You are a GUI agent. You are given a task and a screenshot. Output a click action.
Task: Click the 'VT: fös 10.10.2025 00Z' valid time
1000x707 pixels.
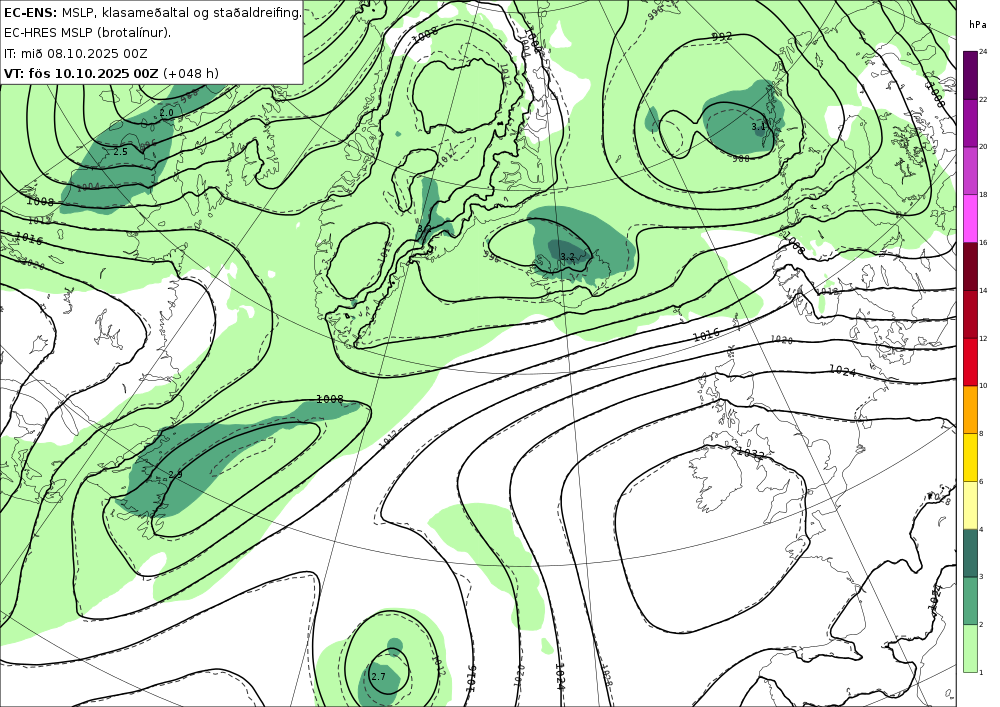tap(80, 73)
